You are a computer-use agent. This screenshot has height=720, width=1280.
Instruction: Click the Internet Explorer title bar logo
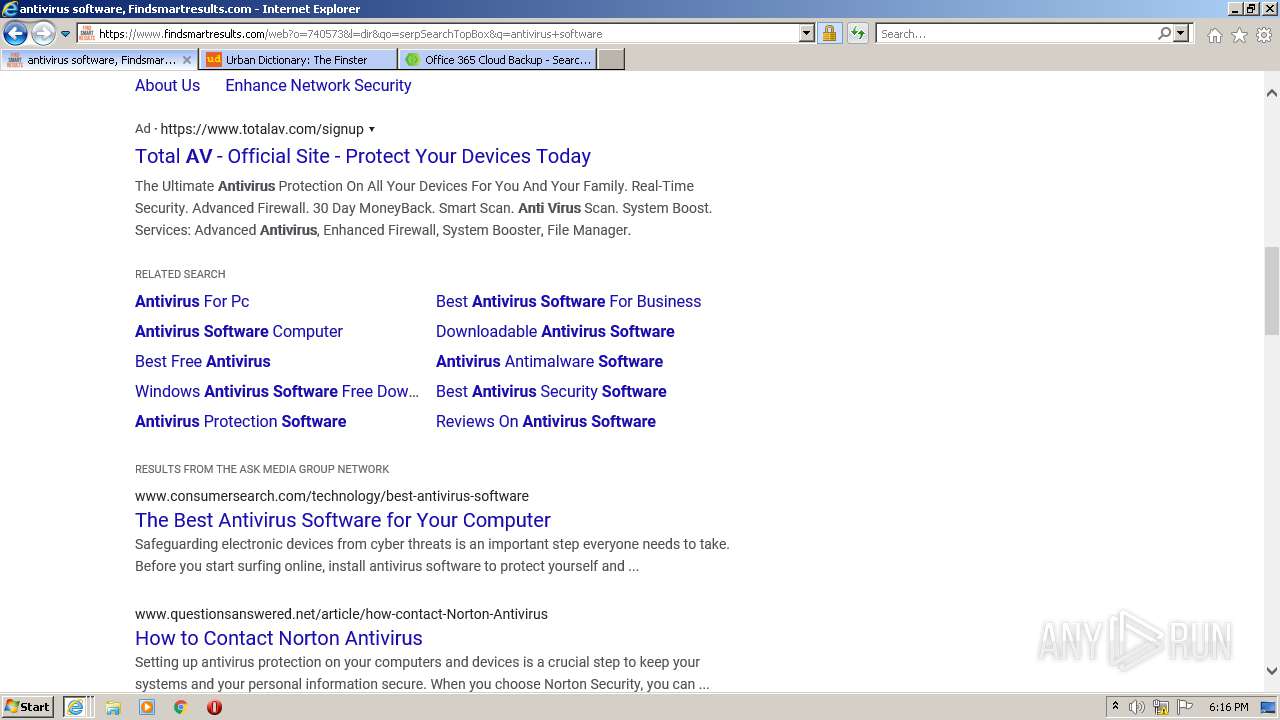(x=10, y=9)
